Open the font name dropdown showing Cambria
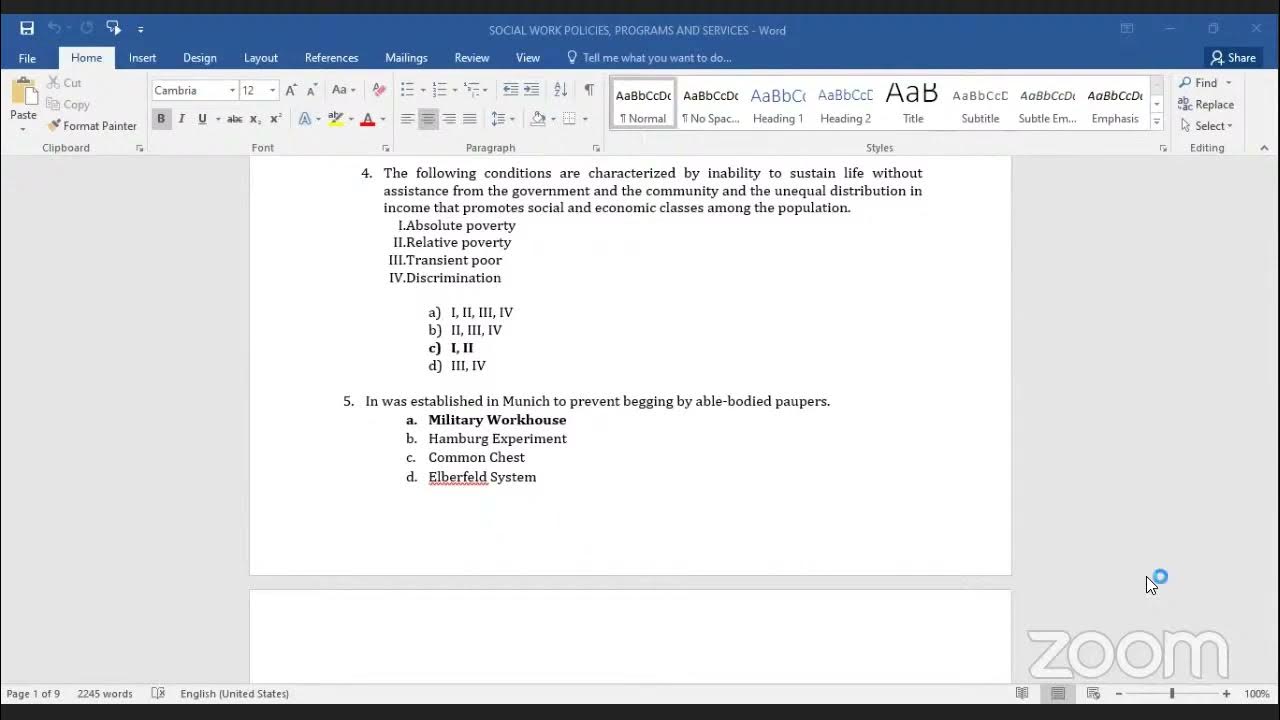Screen dimensions: 1280x720 click(232, 90)
